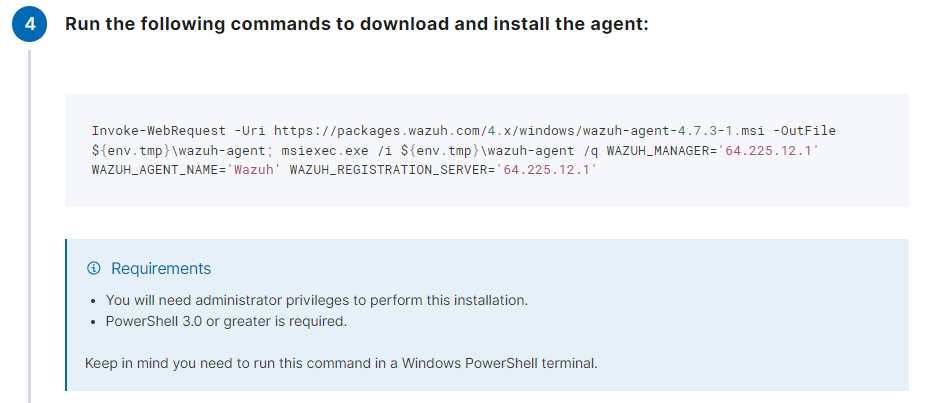Click the Requirements info circle icon

(93, 268)
